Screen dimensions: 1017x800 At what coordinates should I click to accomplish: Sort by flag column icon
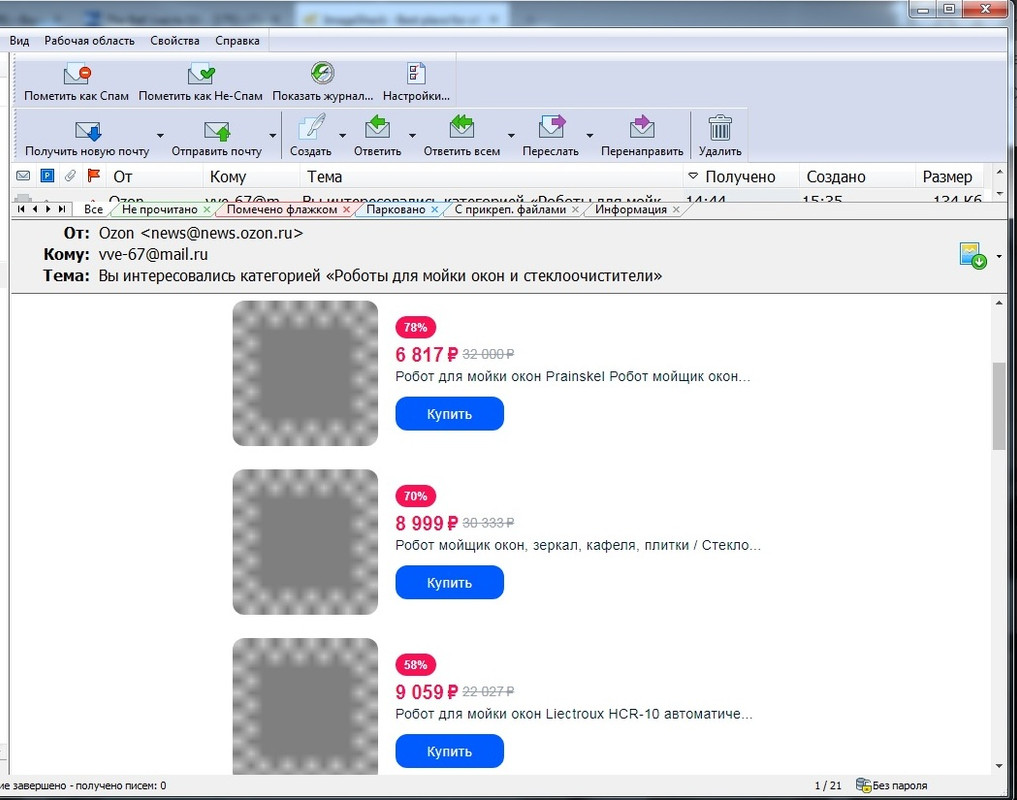[94, 175]
